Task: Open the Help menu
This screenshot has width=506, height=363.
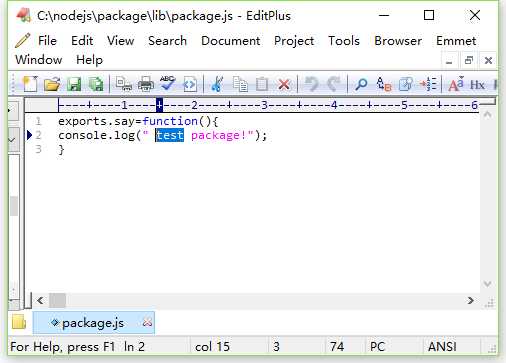Action: click(x=89, y=60)
